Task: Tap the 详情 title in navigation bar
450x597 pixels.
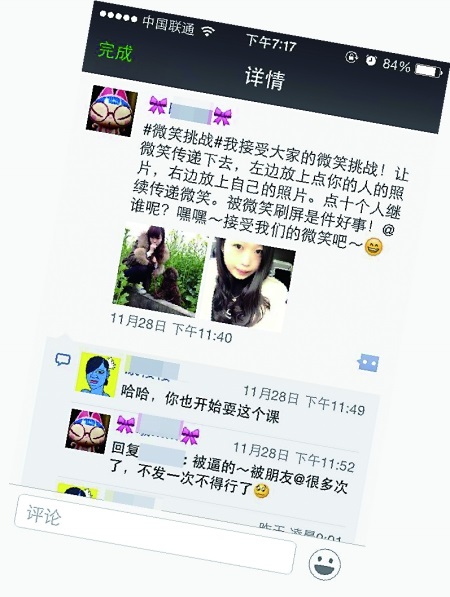Action: [265, 78]
